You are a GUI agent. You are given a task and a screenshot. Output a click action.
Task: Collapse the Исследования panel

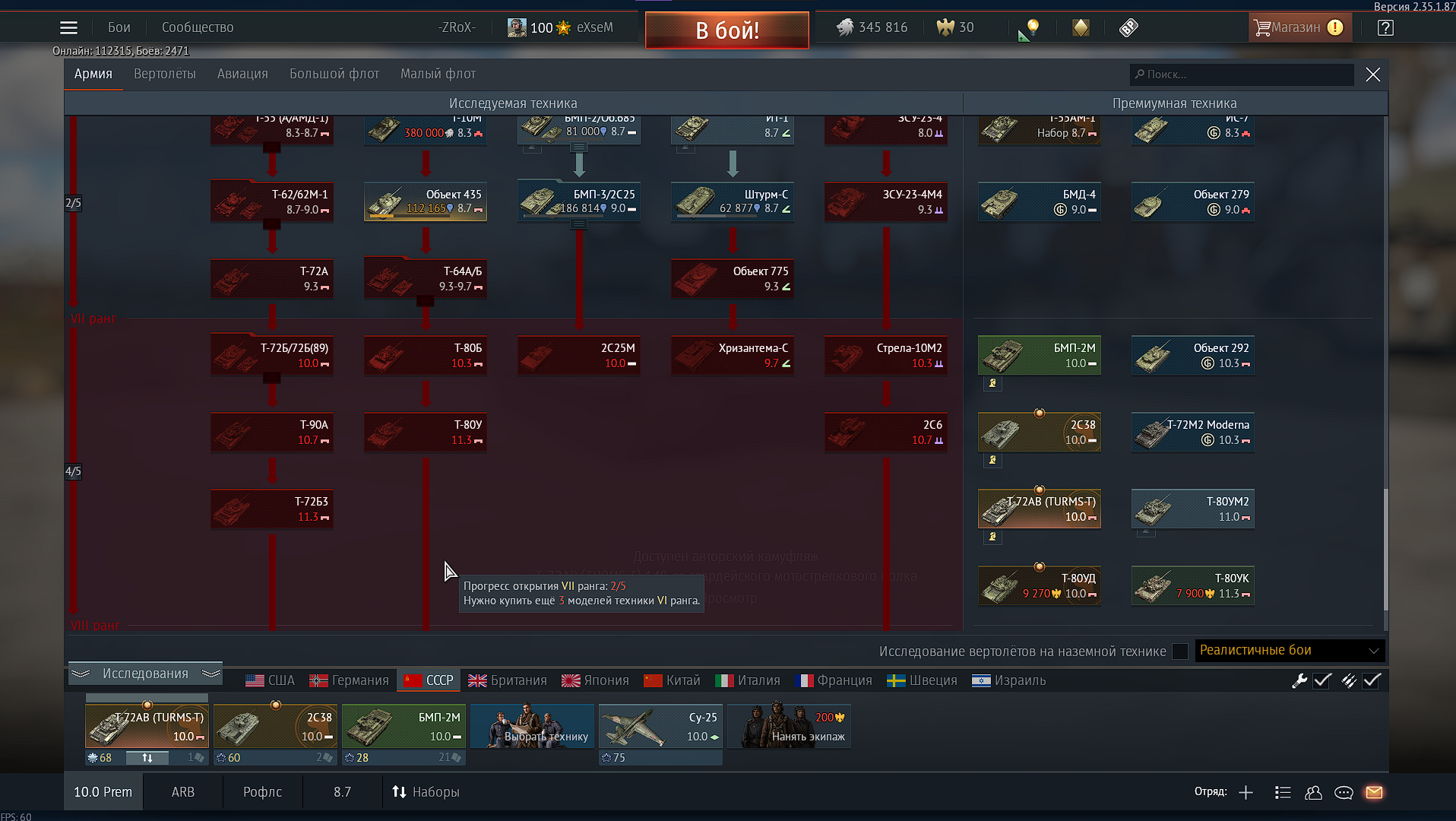pos(145,674)
